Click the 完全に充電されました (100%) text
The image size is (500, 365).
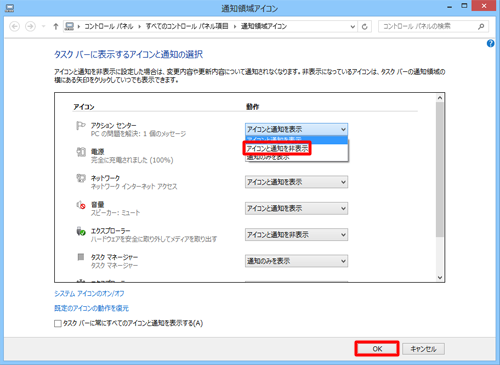point(132,160)
